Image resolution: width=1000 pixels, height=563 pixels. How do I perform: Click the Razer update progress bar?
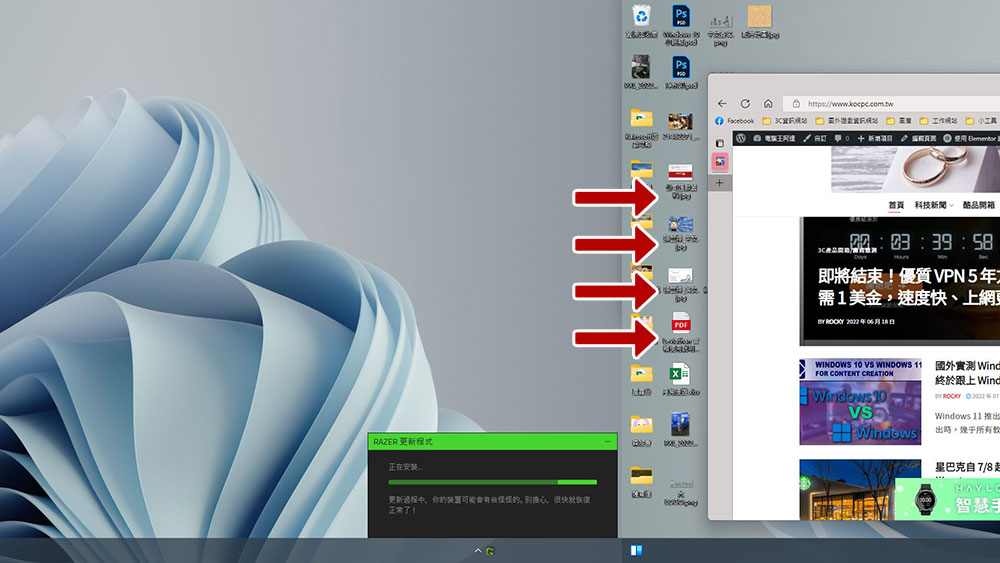(492, 482)
